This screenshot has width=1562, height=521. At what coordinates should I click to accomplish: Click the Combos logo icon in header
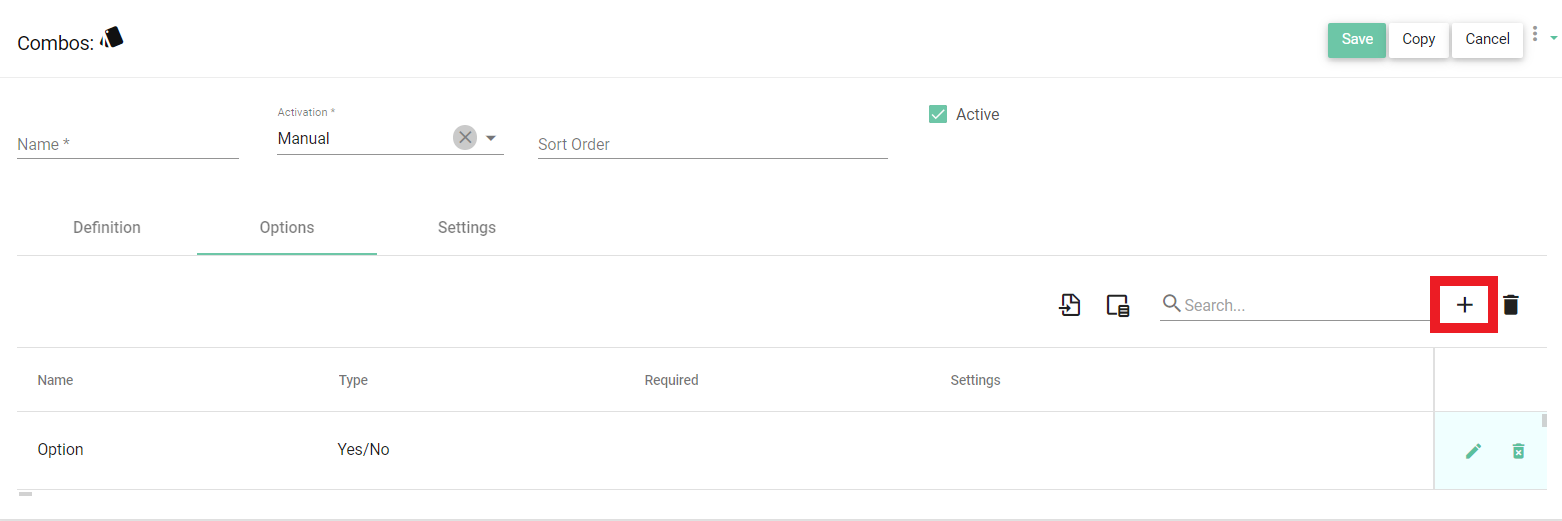(112, 39)
